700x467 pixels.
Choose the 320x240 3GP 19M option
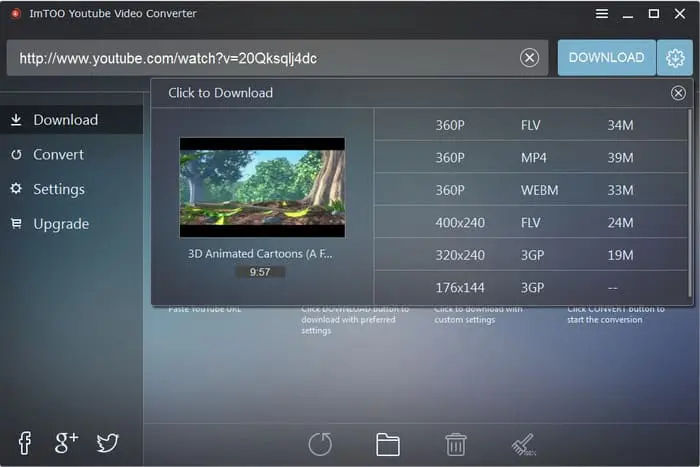click(x=531, y=255)
